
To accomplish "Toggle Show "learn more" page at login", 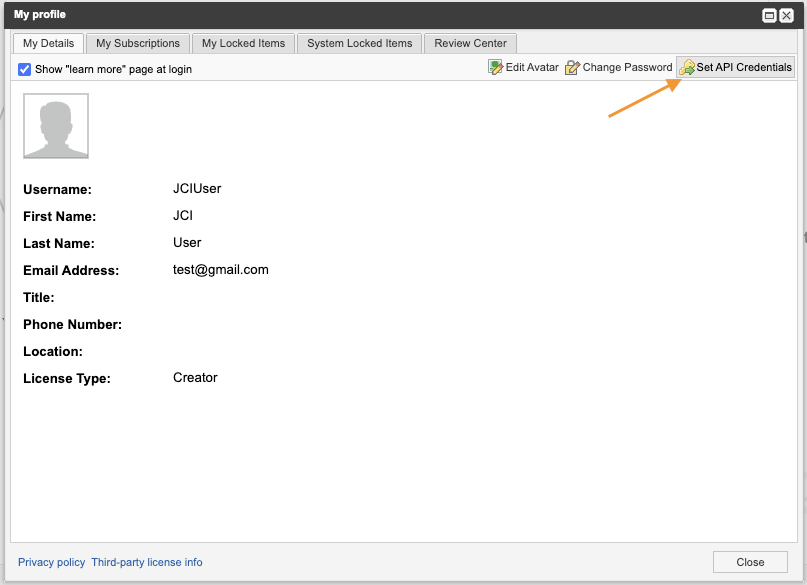I will (x=25, y=69).
